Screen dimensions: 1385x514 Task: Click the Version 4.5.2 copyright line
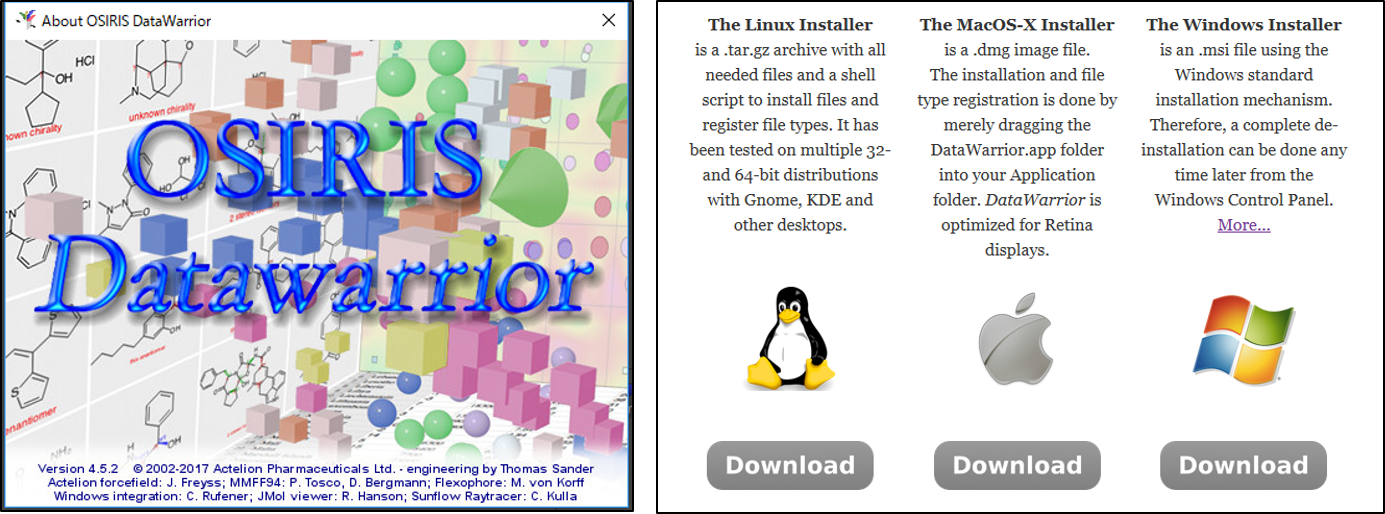[x=315, y=468]
